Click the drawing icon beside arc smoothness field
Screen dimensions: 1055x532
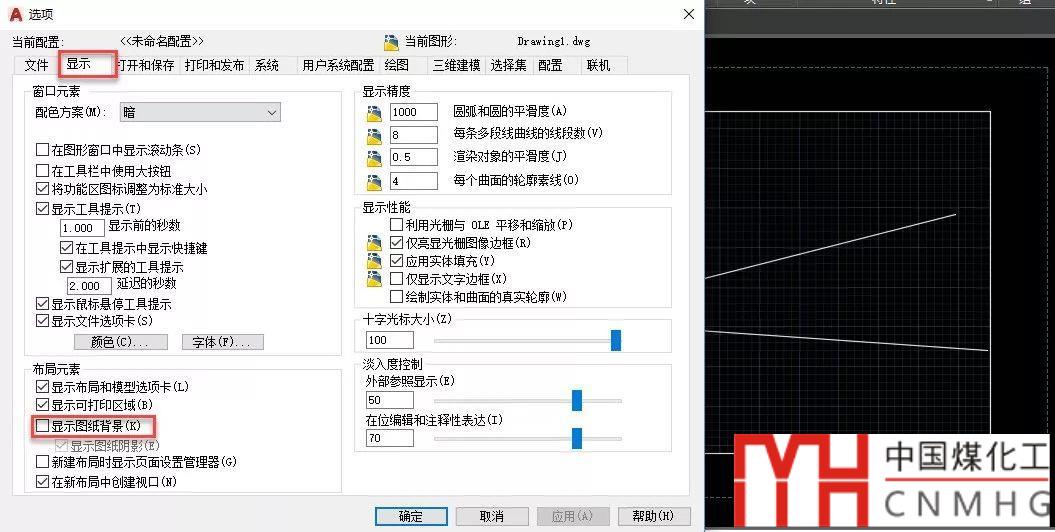[x=375, y=112]
